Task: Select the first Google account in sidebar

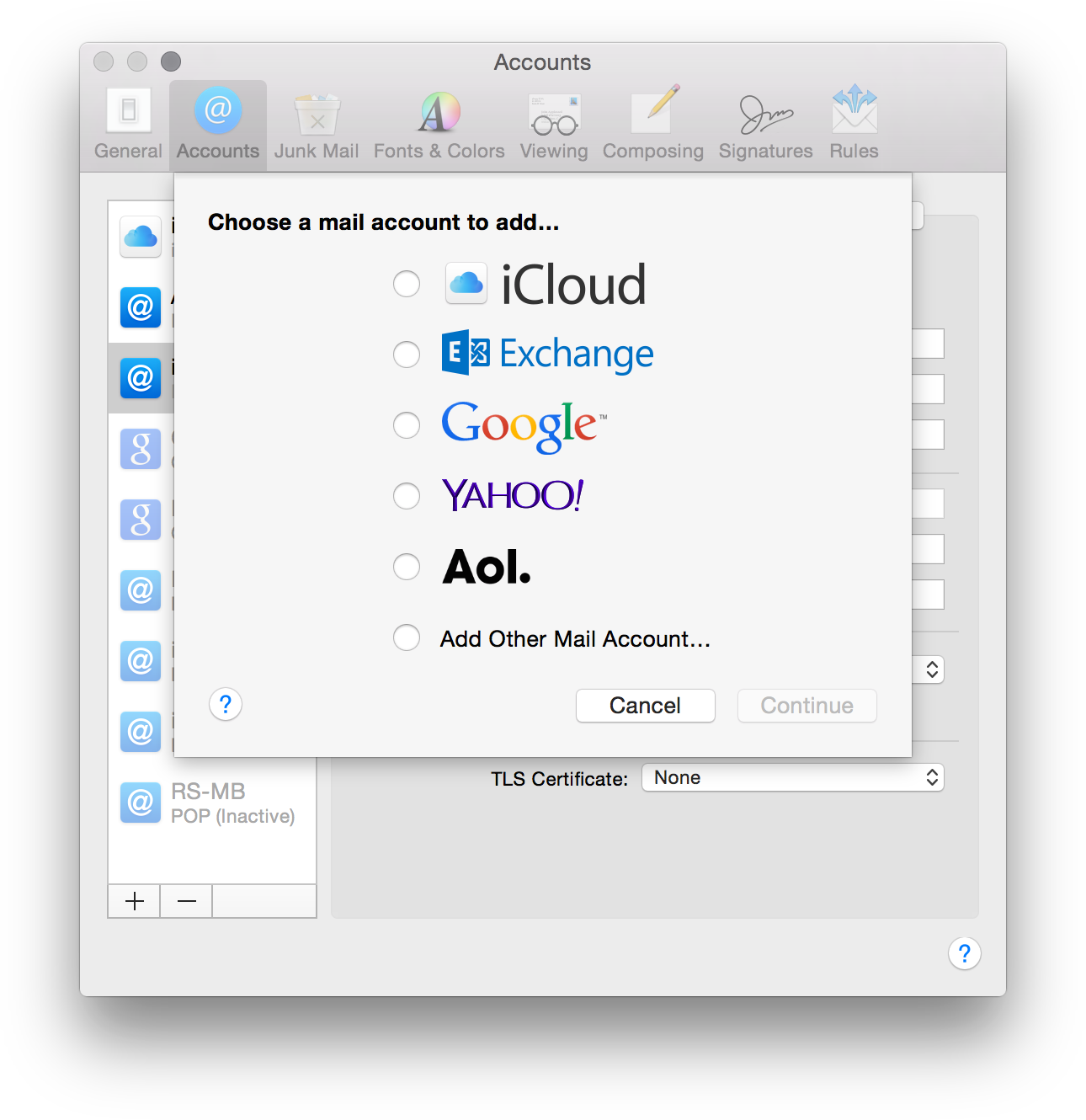Action: tap(141, 449)
